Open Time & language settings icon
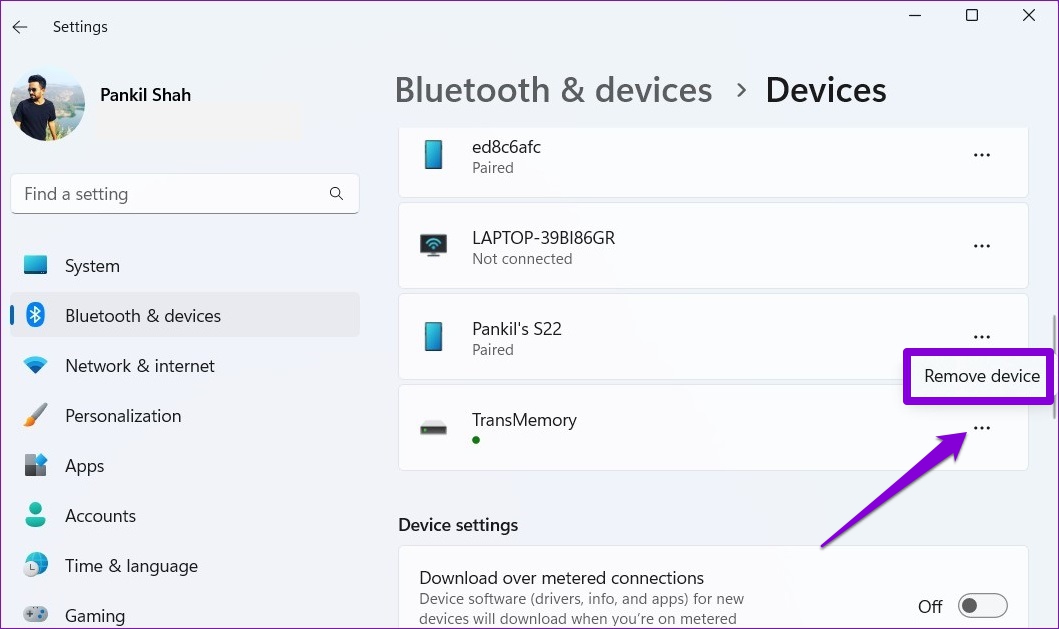The width and height of the screenshot is (1059, 629). click(36, 565)
